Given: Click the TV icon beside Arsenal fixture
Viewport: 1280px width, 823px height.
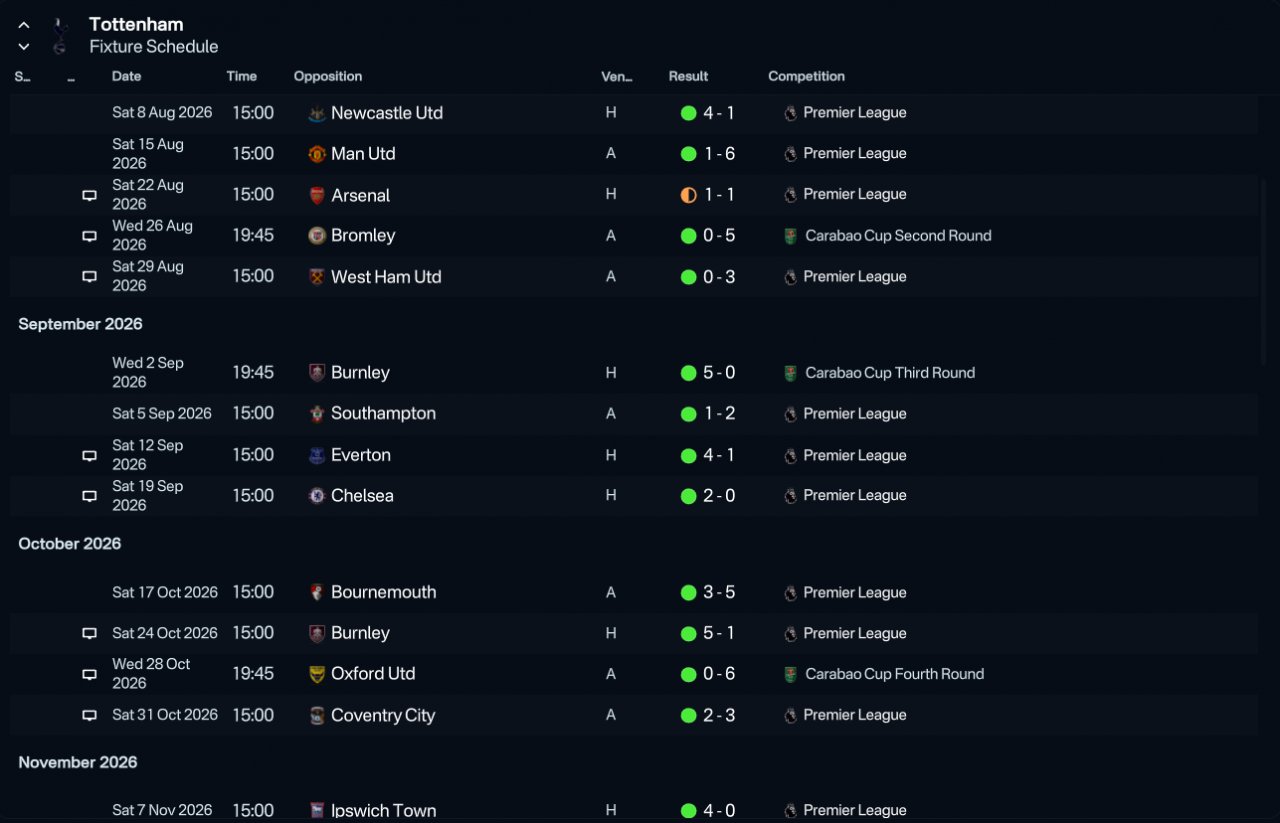Looking at the screenshot, I should click(89, 196).
